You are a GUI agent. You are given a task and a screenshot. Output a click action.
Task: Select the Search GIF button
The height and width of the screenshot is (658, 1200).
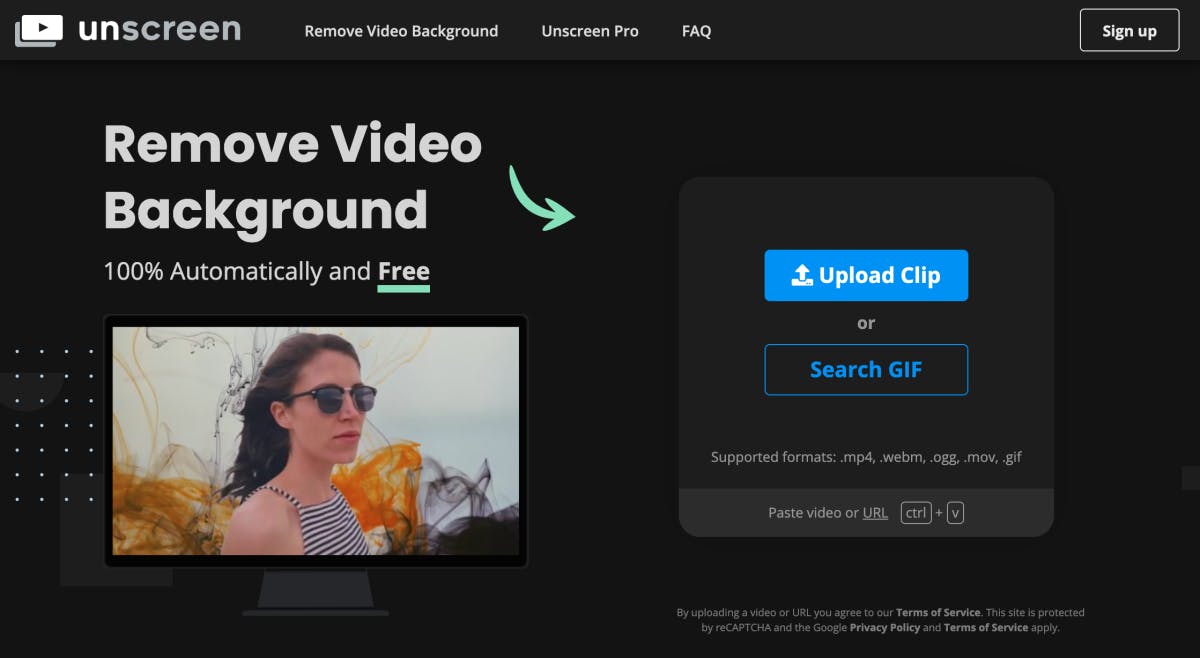(x=866, y=370)
